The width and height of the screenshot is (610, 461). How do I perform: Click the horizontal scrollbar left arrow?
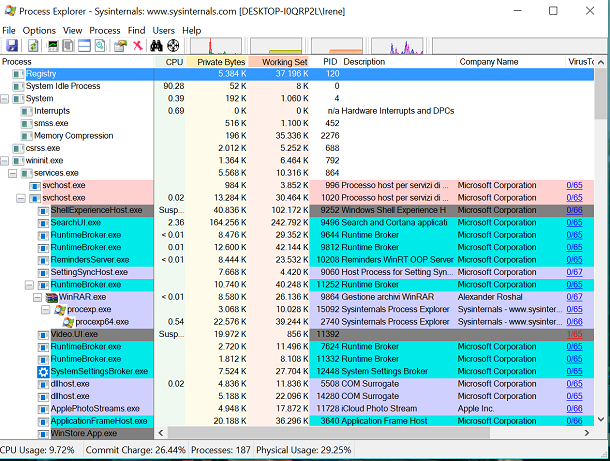pyautogui.click(x=161, y=433)
